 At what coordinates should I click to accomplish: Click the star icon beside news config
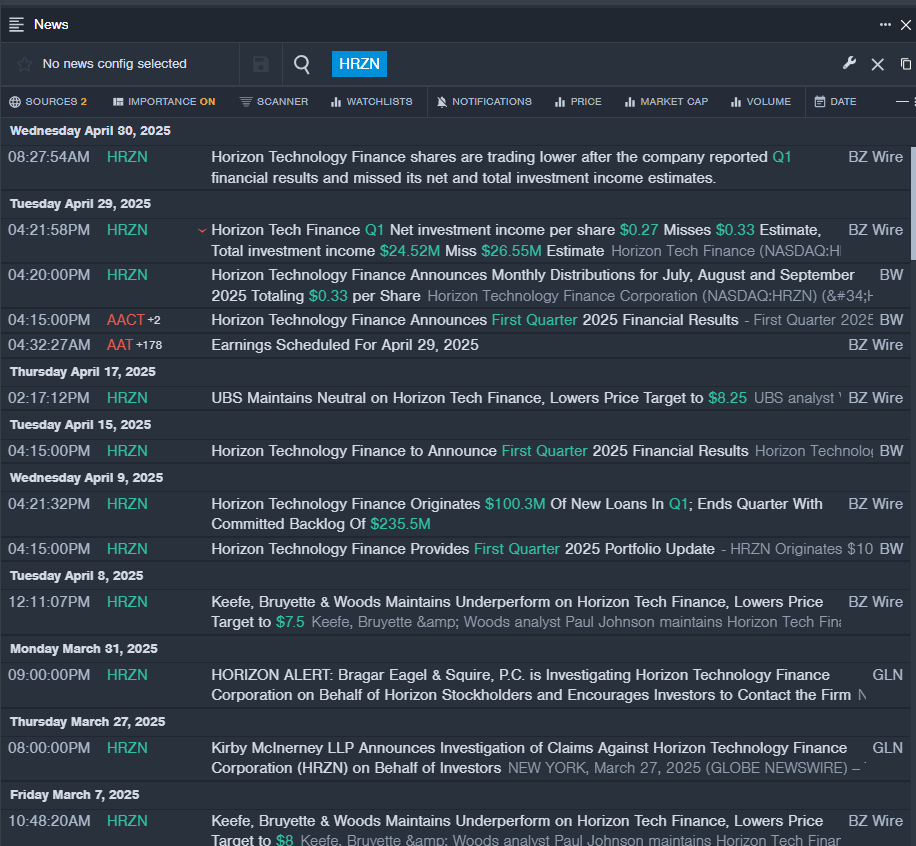[24, 64]
